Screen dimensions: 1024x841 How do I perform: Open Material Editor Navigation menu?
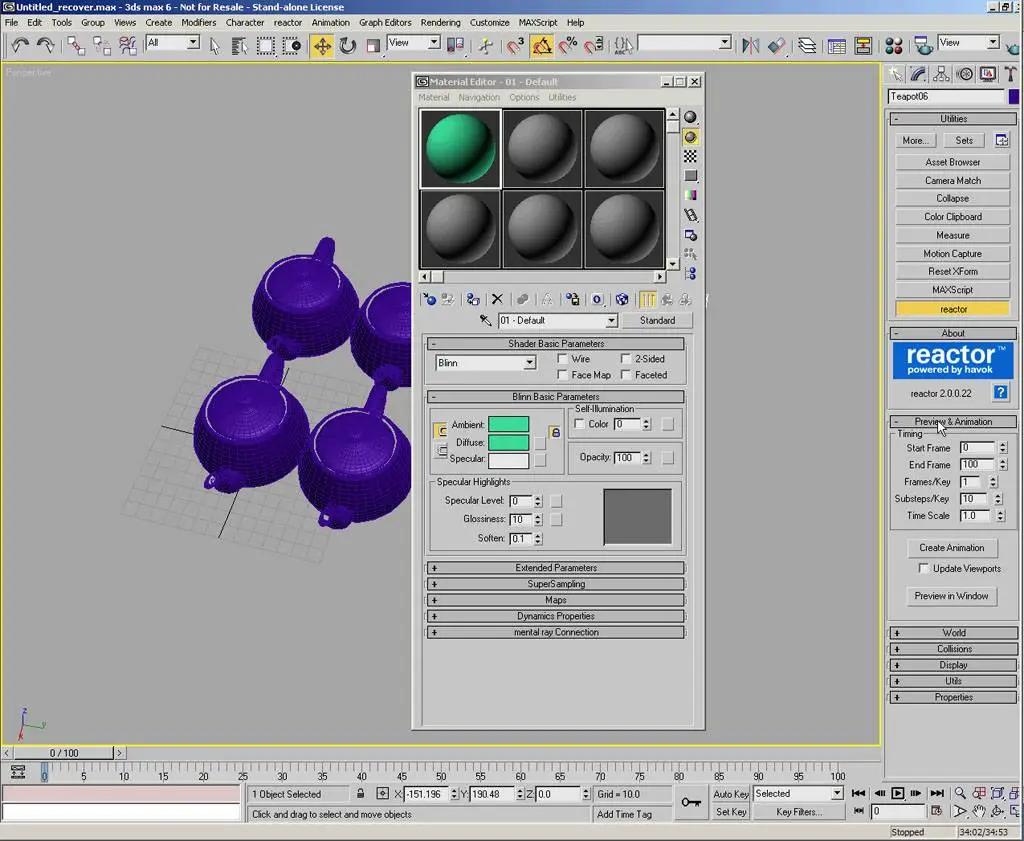(479, 97)
